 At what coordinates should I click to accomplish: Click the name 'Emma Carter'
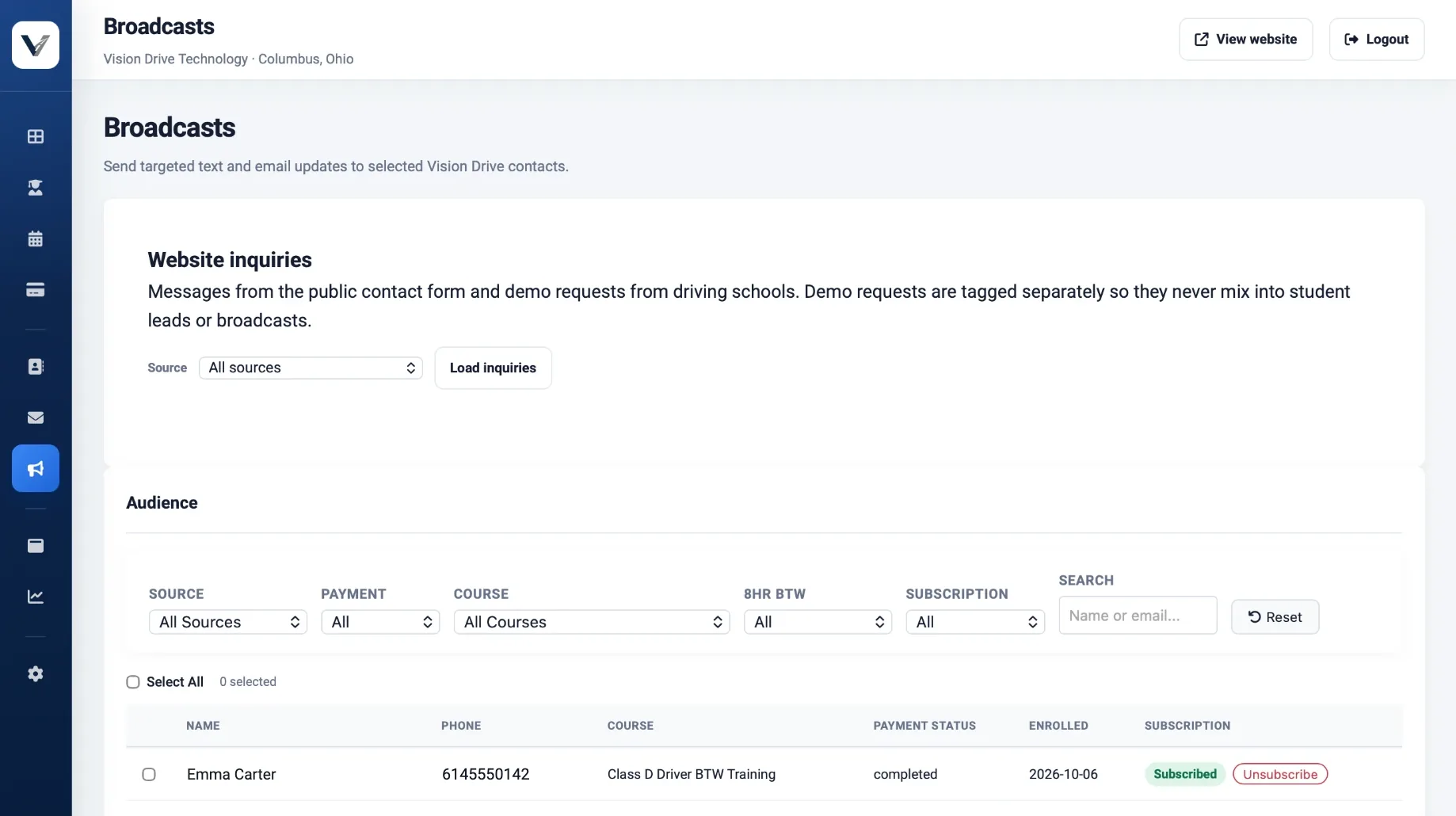coord(231,774)
